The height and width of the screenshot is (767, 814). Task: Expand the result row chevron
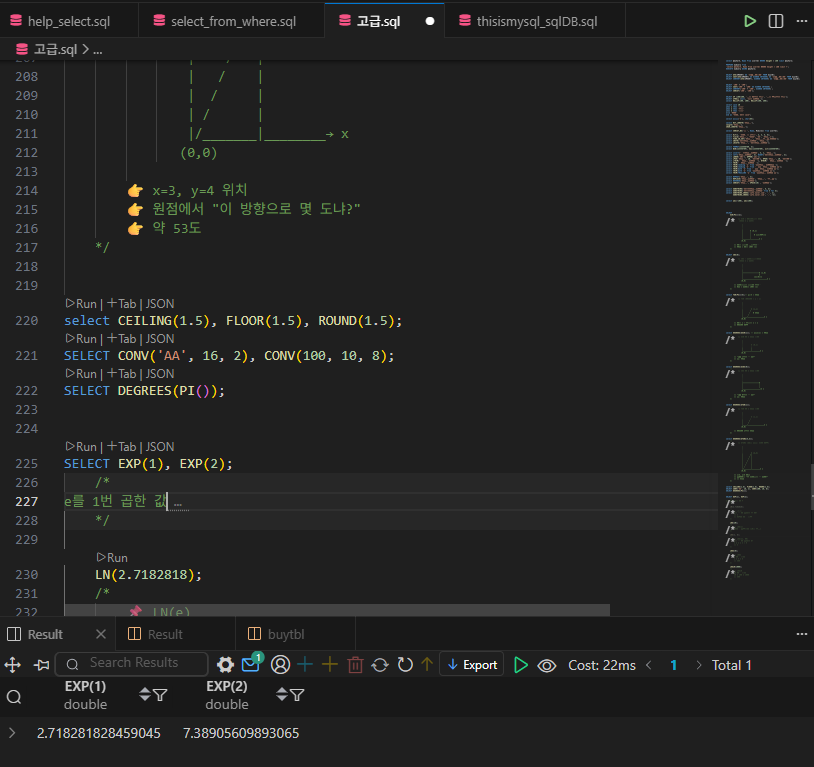click(x=12, y=733)
